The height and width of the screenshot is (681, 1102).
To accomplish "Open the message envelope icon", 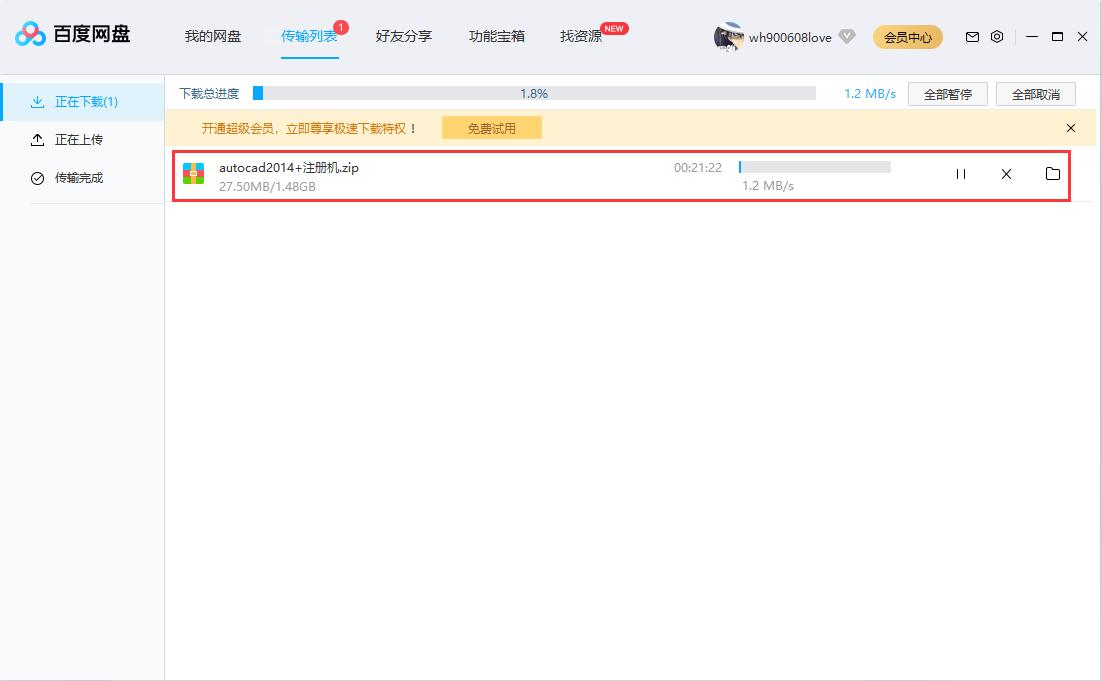I will 971,36.
